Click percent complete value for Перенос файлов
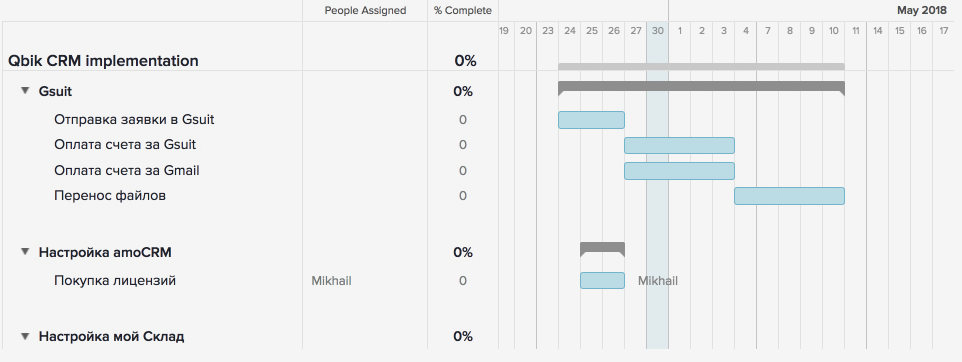This screenshot has width=962, height=362. [x=463, y=196]
